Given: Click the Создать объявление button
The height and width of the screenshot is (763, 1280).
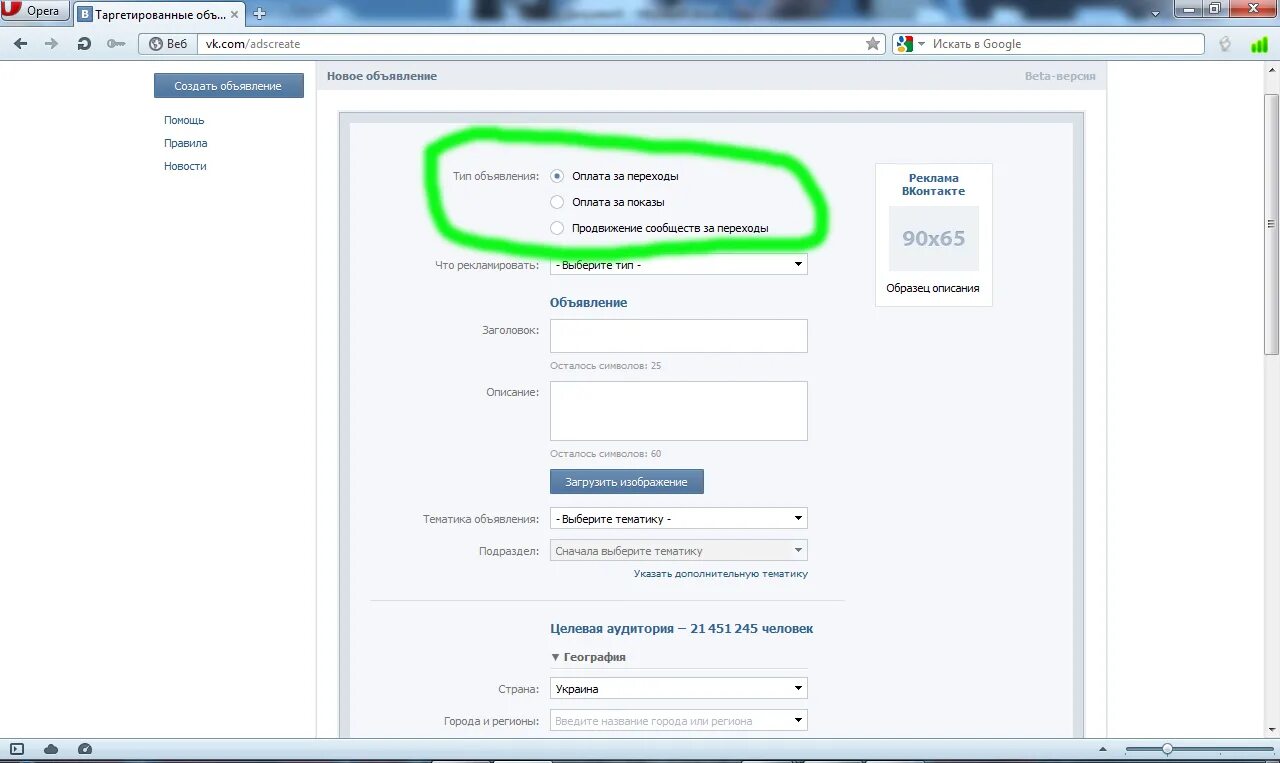Looking at the screenshot, I should coord(228,86).
